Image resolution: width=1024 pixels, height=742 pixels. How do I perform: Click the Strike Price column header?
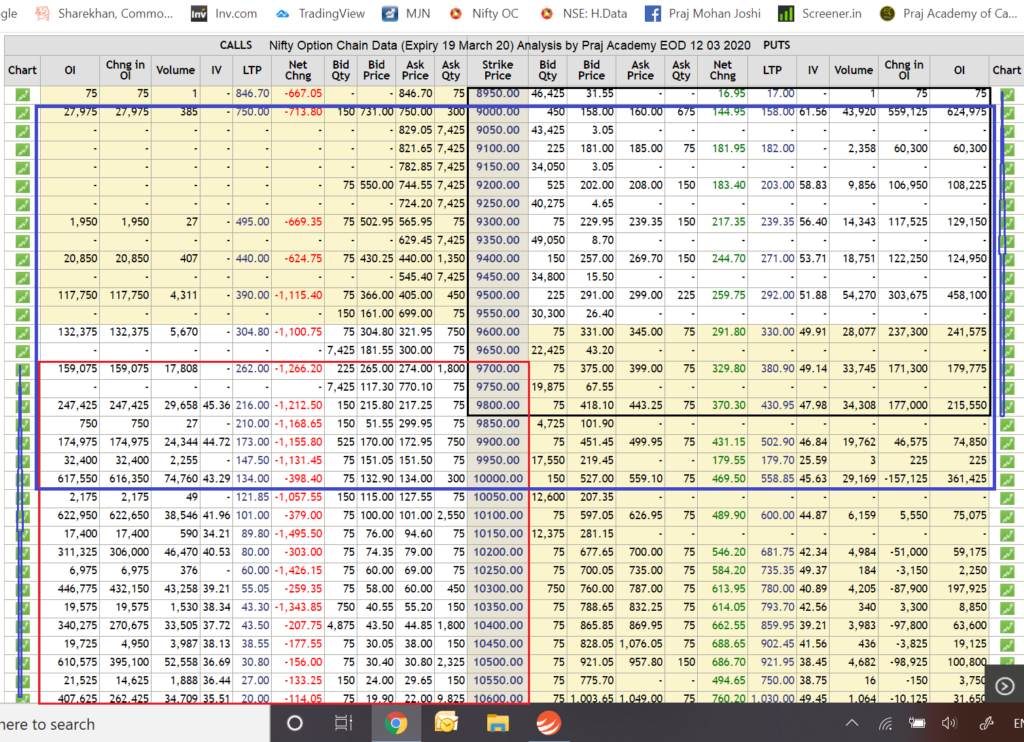[x=498, y=70]
